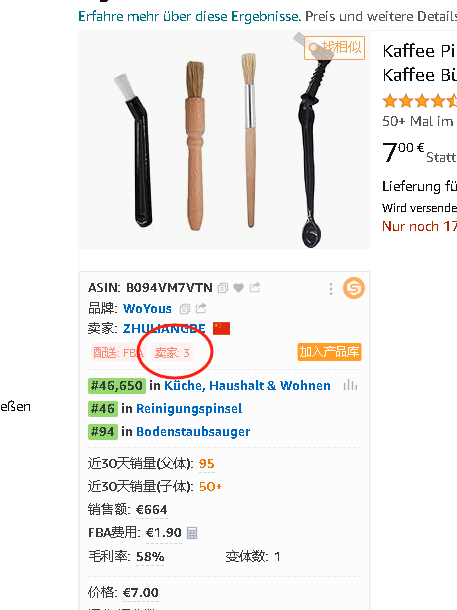Open the ZHULIANGDE seller link
Image resolution: width=457 pixels, height=610 pixels.
tap(164, 329)
